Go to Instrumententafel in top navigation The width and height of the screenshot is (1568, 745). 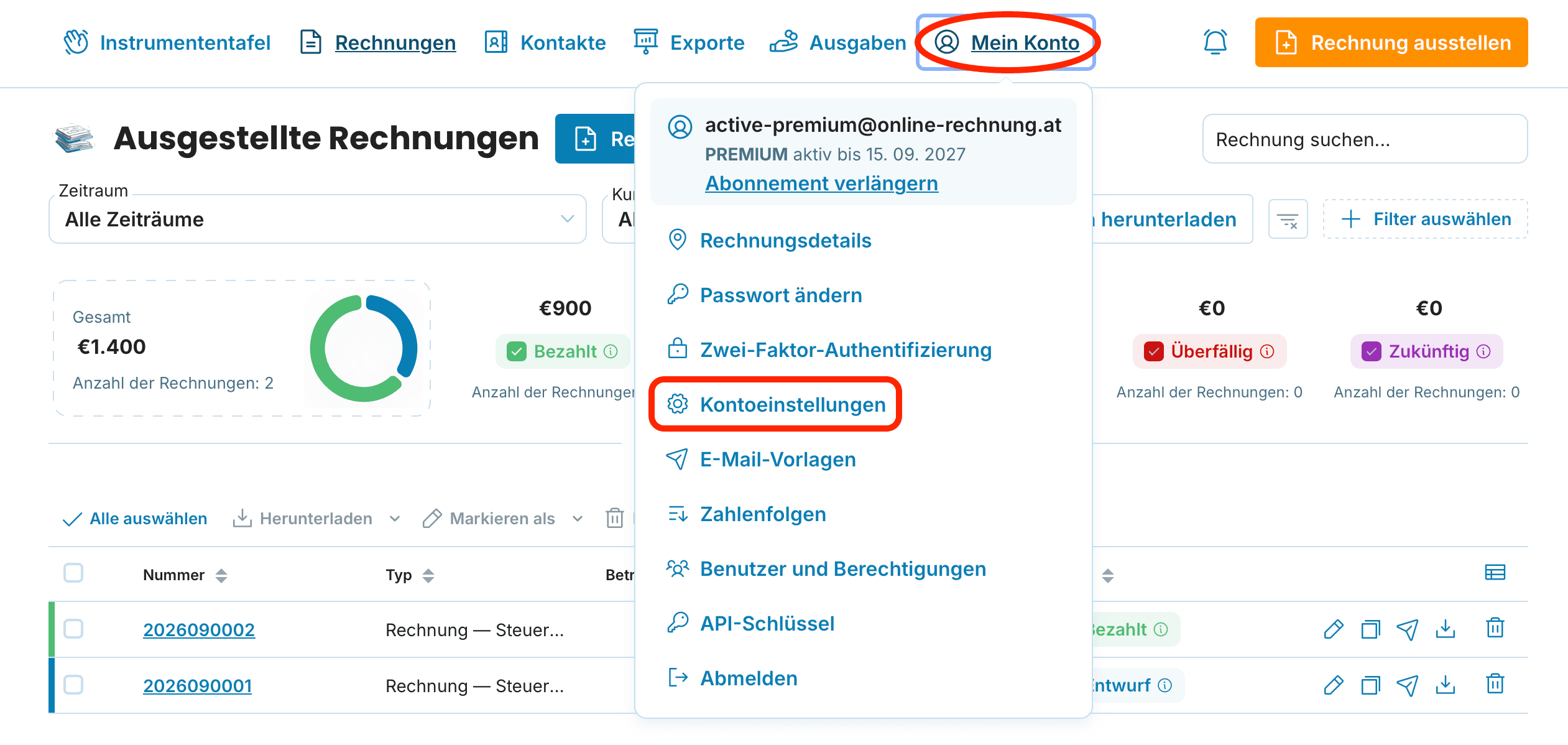pyautogui.click(x=167, y=42)
